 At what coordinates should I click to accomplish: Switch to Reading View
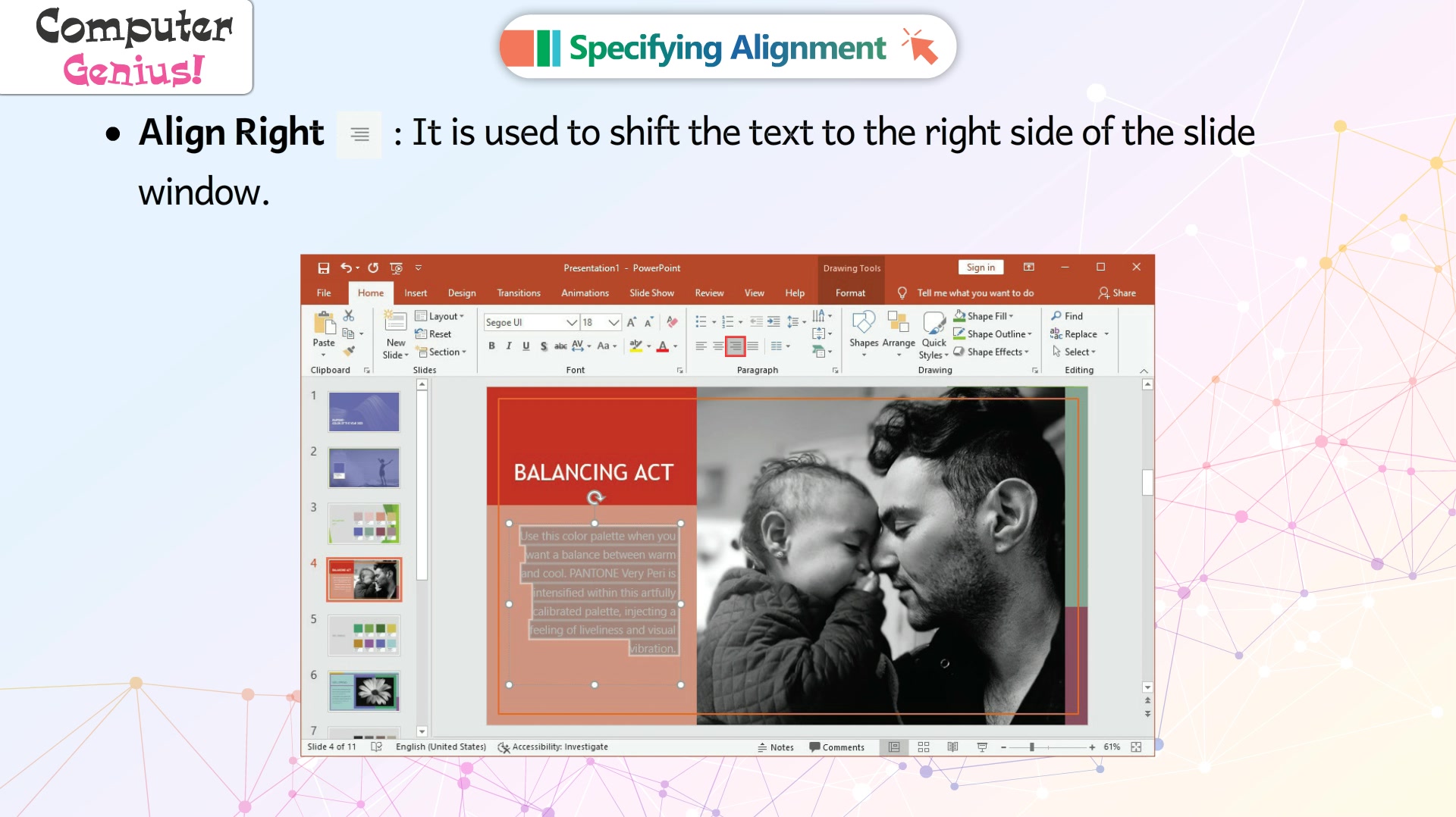coord(952,747)
